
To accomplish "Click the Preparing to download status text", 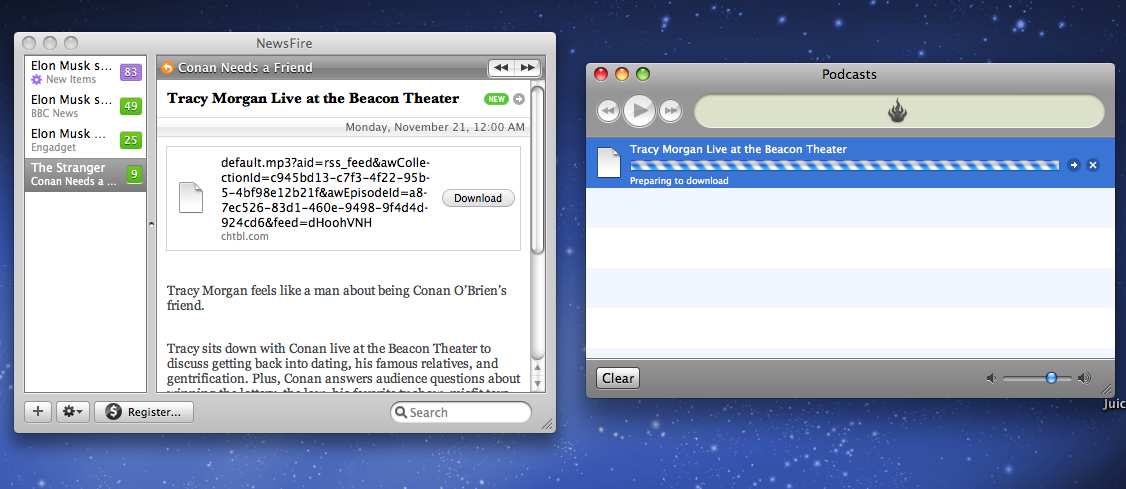I will tap(679, 181).
